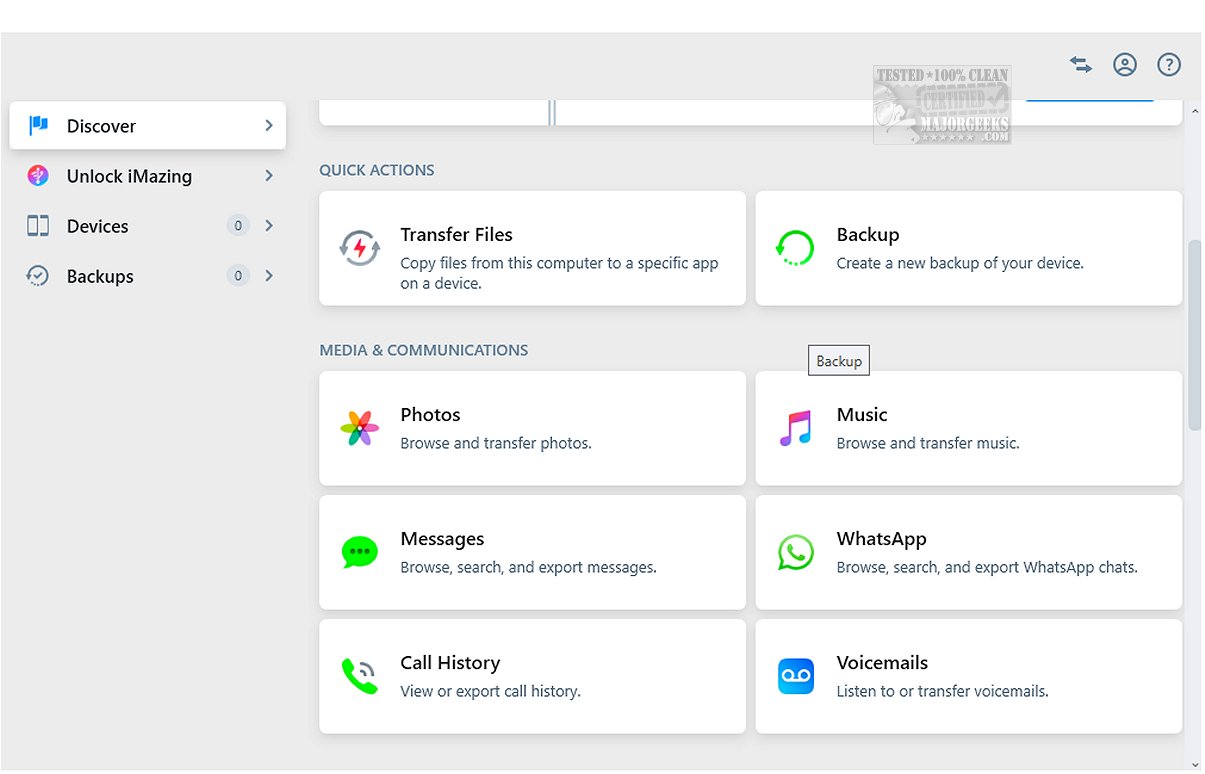This screenshot has width=1205, height=774.
Task: Select Unlock iMazing in the sidebar
Action: click(148, 176)
